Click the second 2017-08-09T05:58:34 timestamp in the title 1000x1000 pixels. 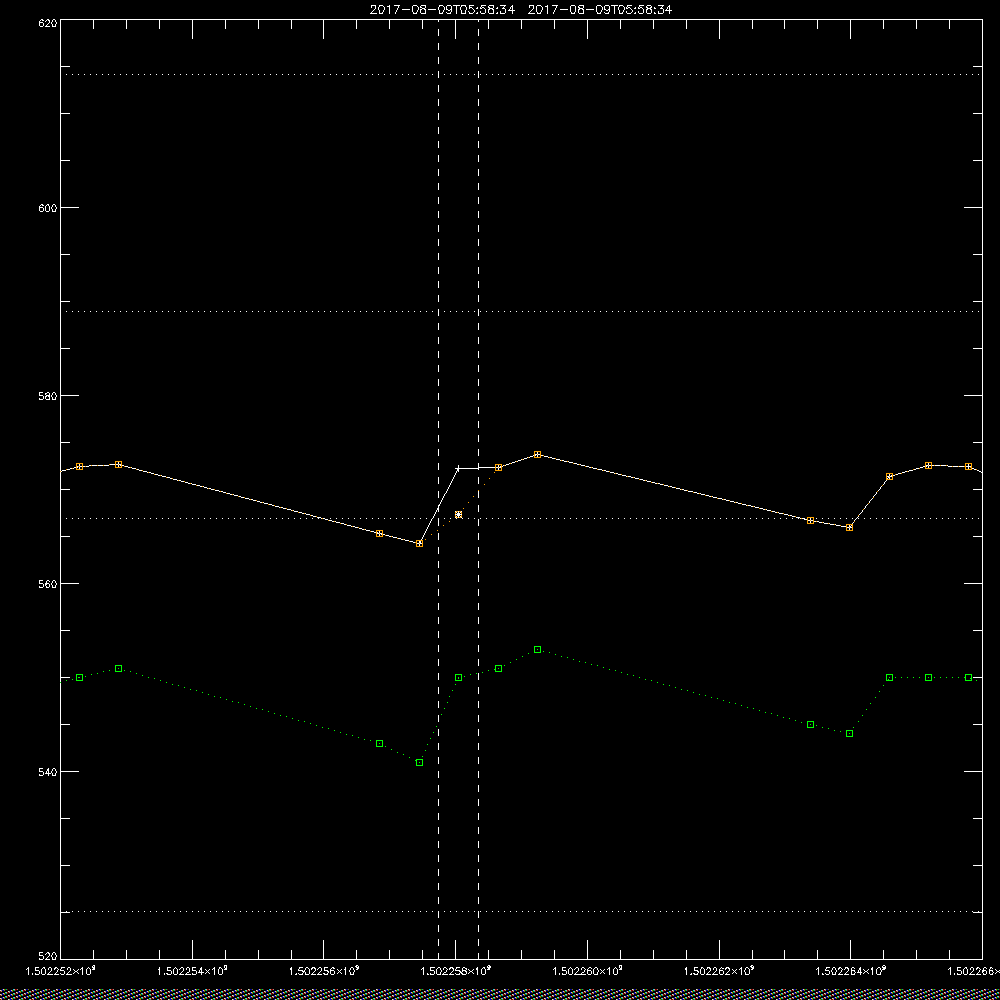pos(599,10)
